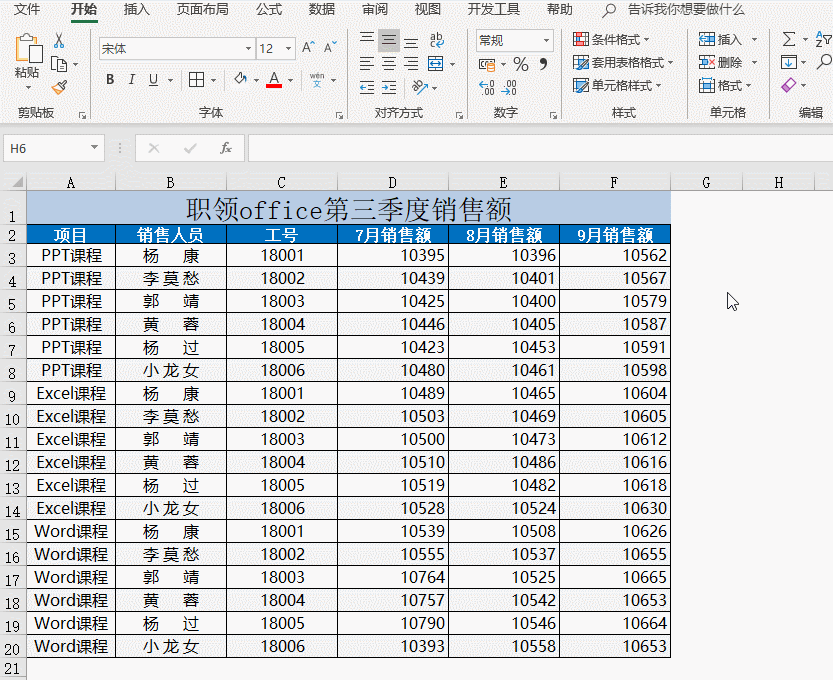
Task: Click 告诉我你想要做什么 search box
Action: pyautogui.click(x=686, y=10)
